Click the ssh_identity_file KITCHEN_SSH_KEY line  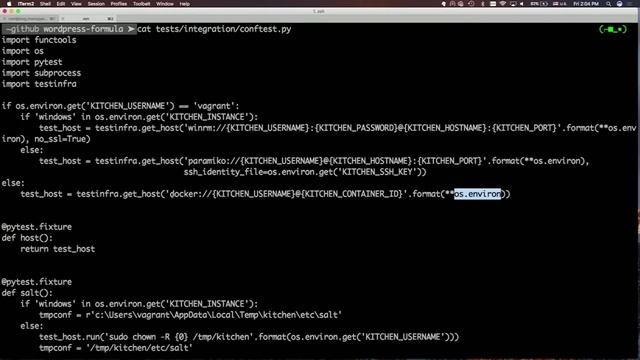pyautogui.click(x=305, y=172)
